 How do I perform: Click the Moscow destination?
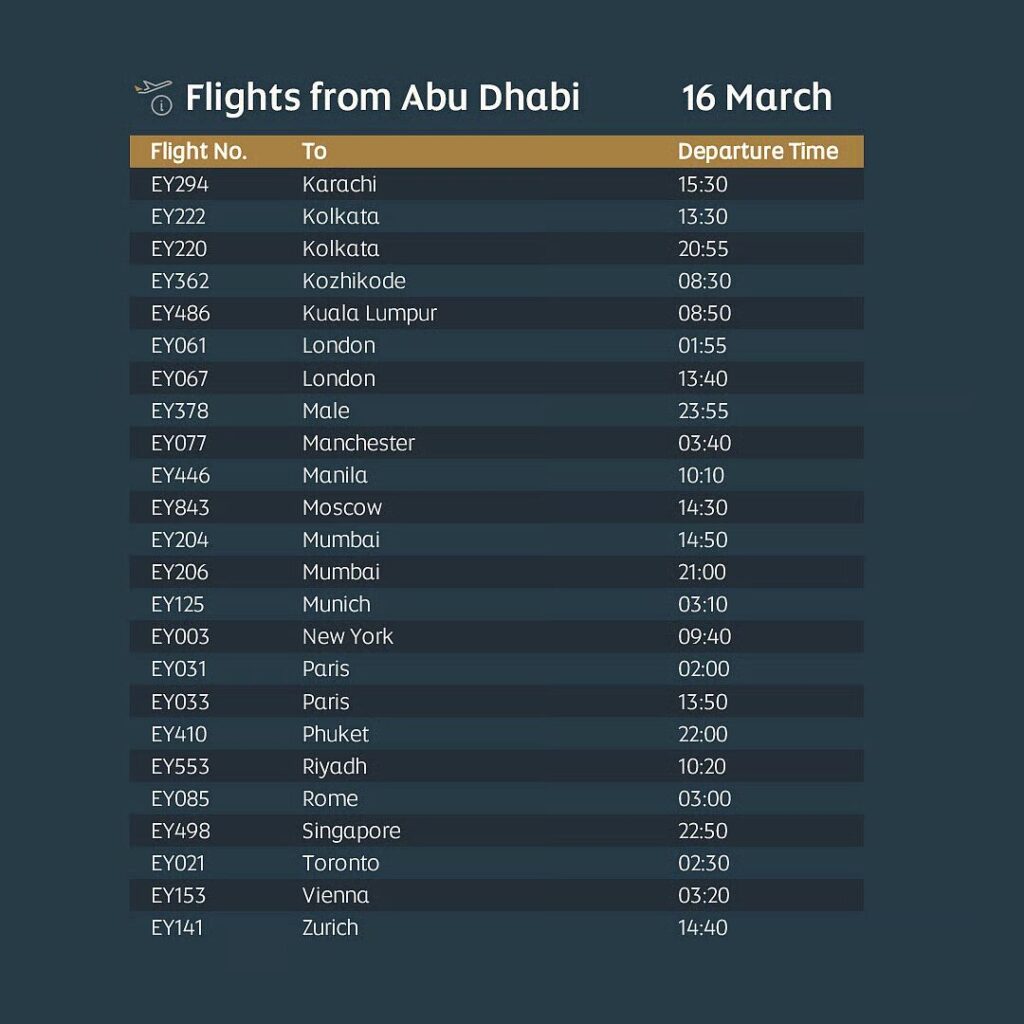pyautogui.click(x=342, y=508)
